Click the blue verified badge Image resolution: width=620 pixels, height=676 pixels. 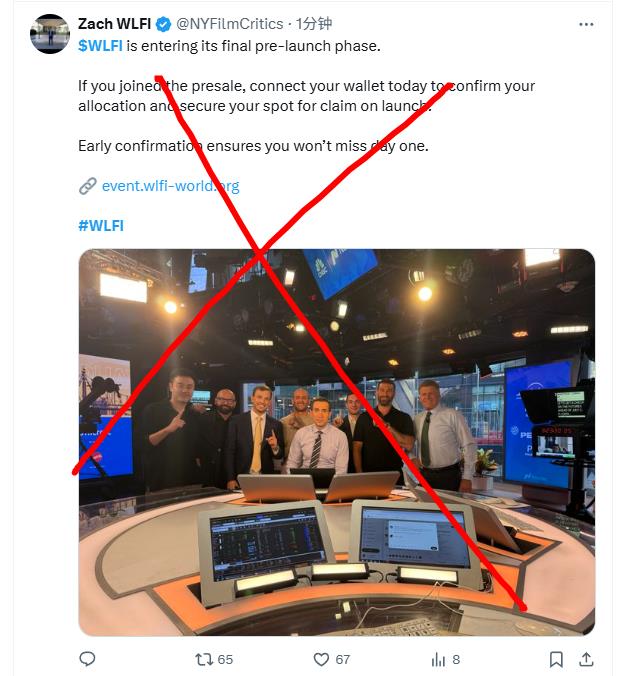(163, 24)
